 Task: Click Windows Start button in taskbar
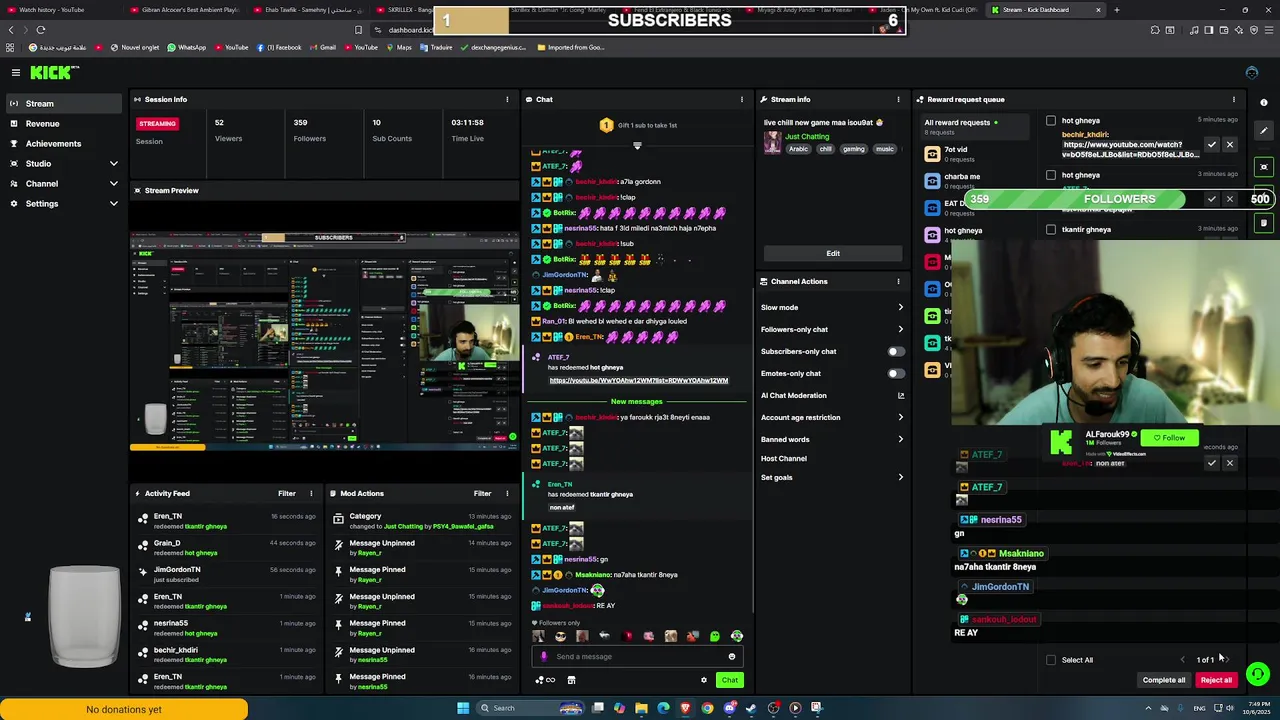(x=463, y=708)
